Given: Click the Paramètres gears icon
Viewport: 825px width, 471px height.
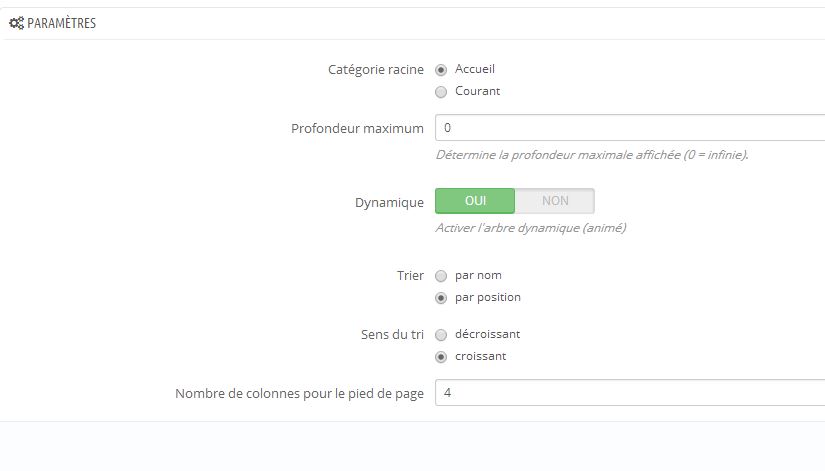Looking at the screenshot, I should (16, 23).
